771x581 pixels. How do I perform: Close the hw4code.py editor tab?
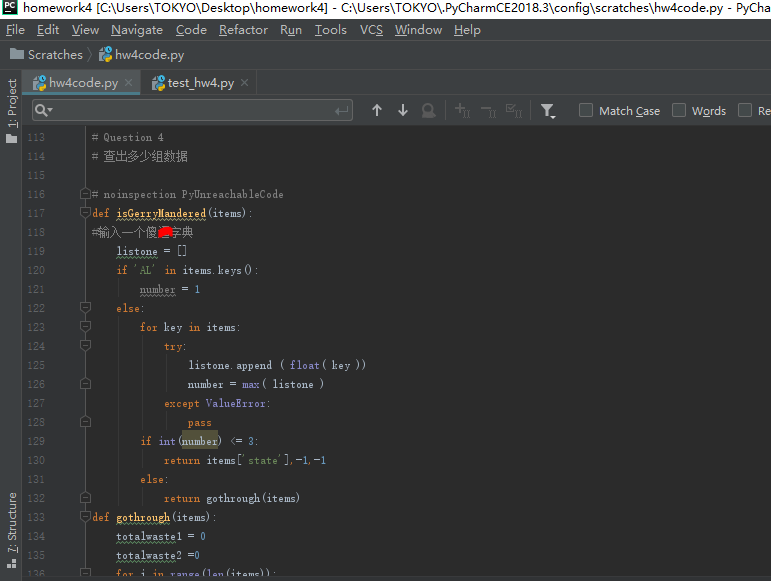[x=129, y=83]
